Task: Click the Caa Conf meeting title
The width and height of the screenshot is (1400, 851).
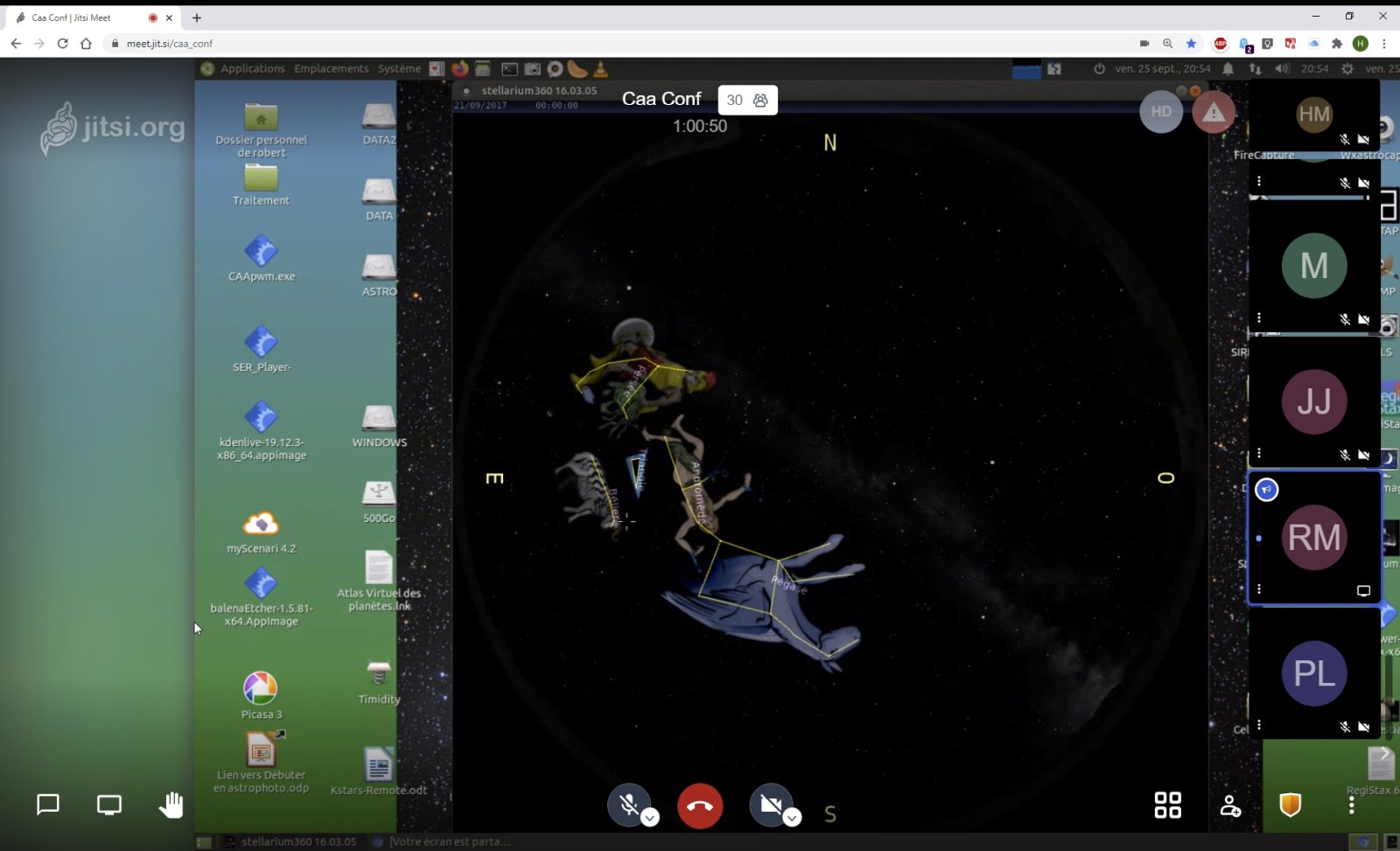Action: tap(661, 99)
